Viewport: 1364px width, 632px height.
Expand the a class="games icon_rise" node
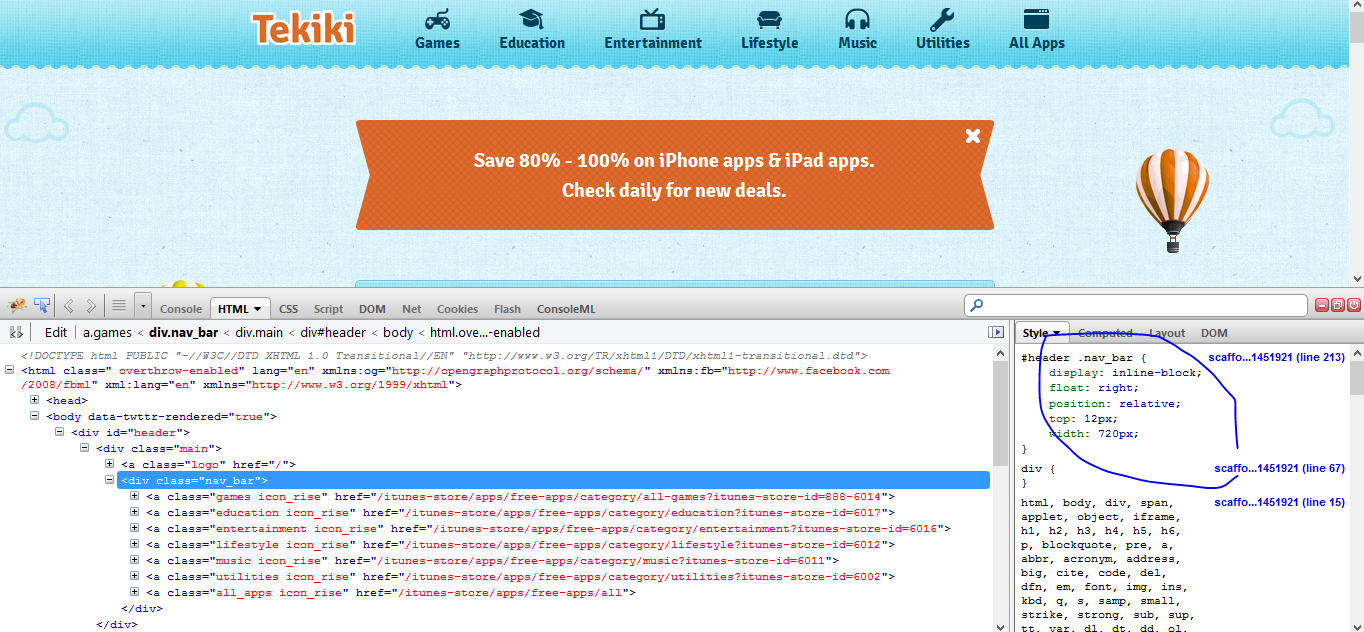[135, 496]
